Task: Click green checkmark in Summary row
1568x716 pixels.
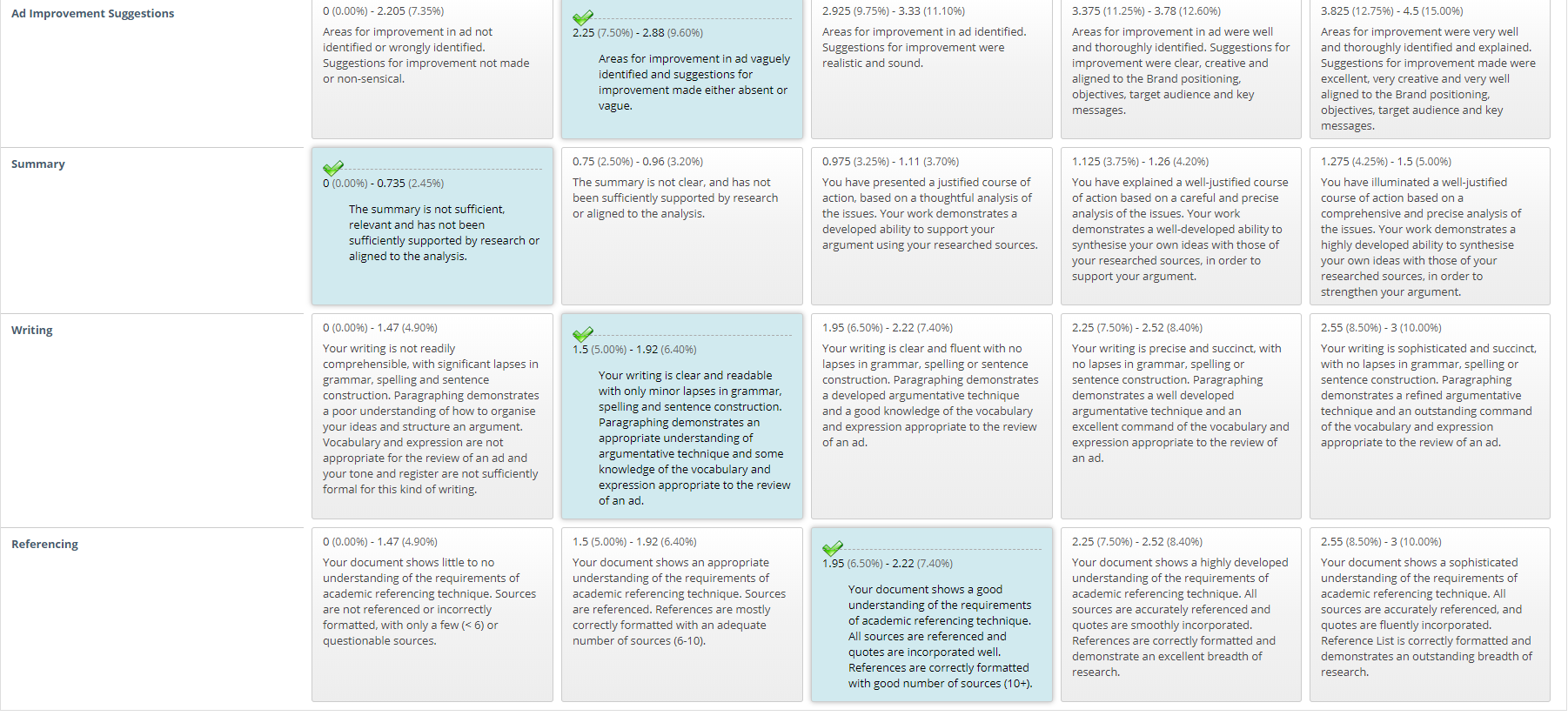Action: click(333, 168)
